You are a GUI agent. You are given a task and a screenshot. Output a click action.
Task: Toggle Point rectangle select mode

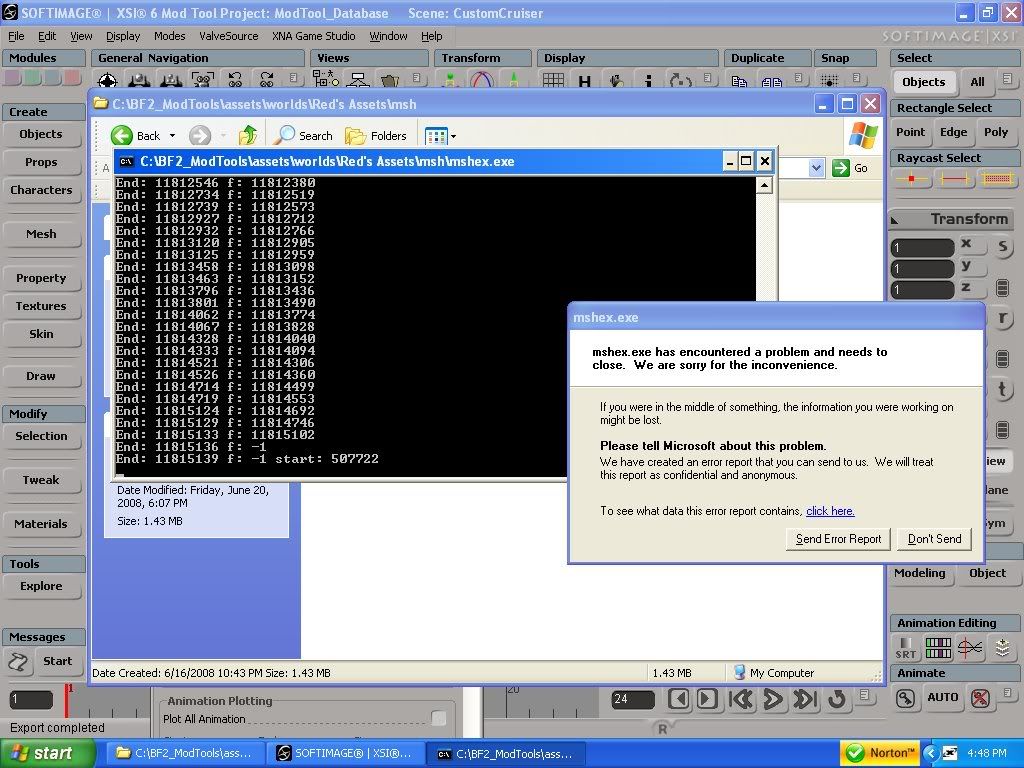[x=910, y=132]
